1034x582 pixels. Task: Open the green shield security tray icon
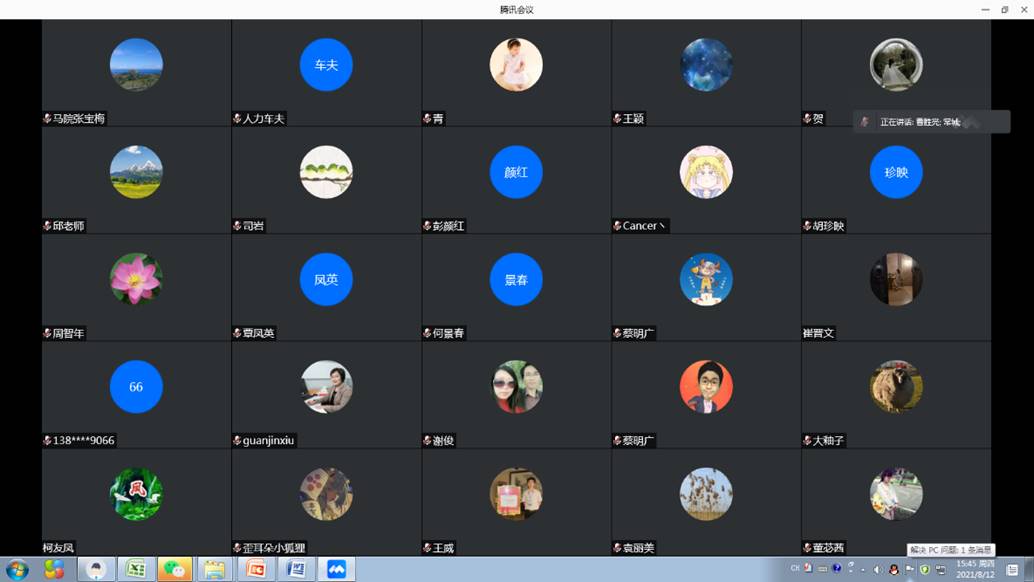click(x=925, y=569)
